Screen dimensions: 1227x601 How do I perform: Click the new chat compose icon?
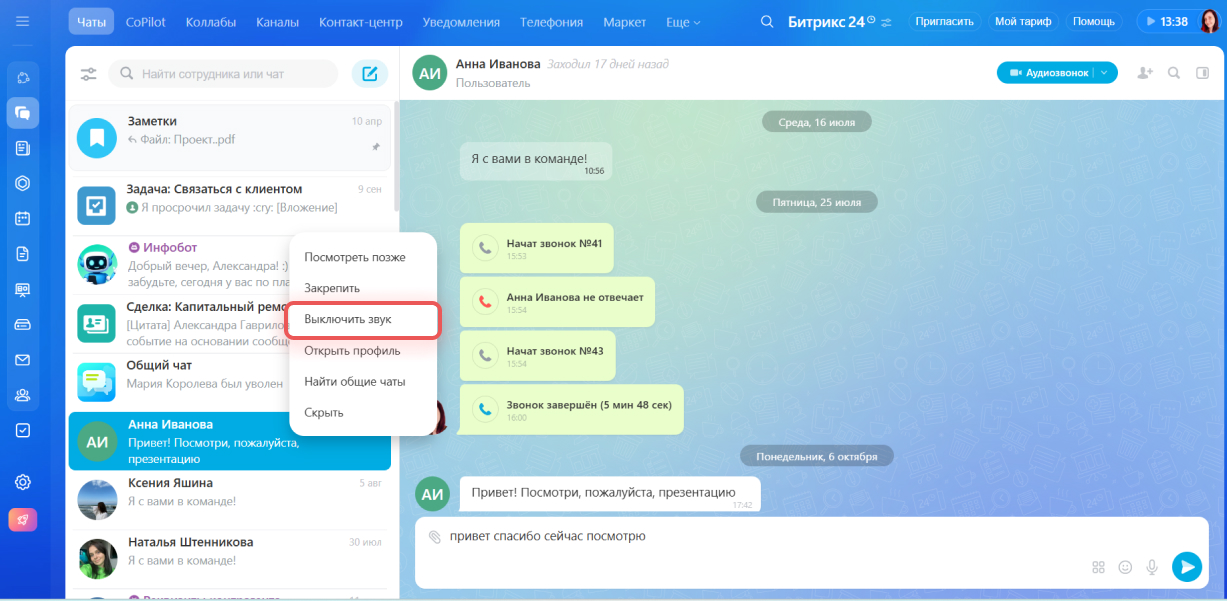point(369,74)
